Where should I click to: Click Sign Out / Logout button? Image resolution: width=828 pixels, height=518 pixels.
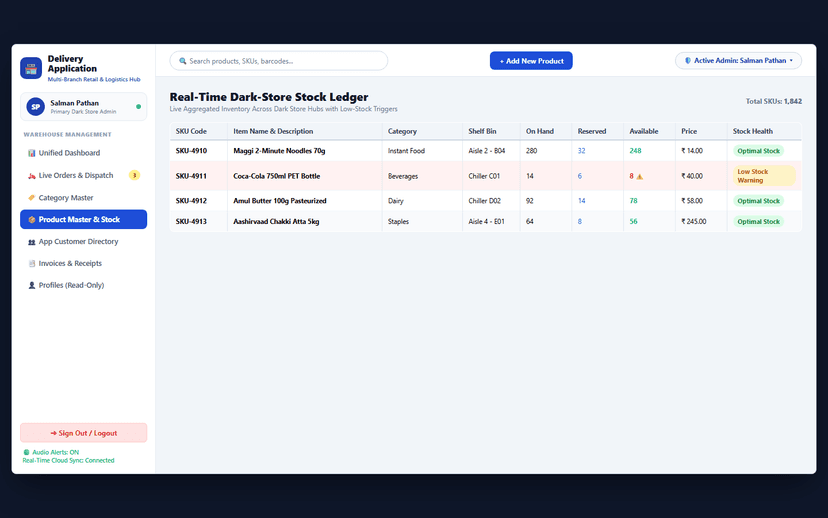coord(83,433)
